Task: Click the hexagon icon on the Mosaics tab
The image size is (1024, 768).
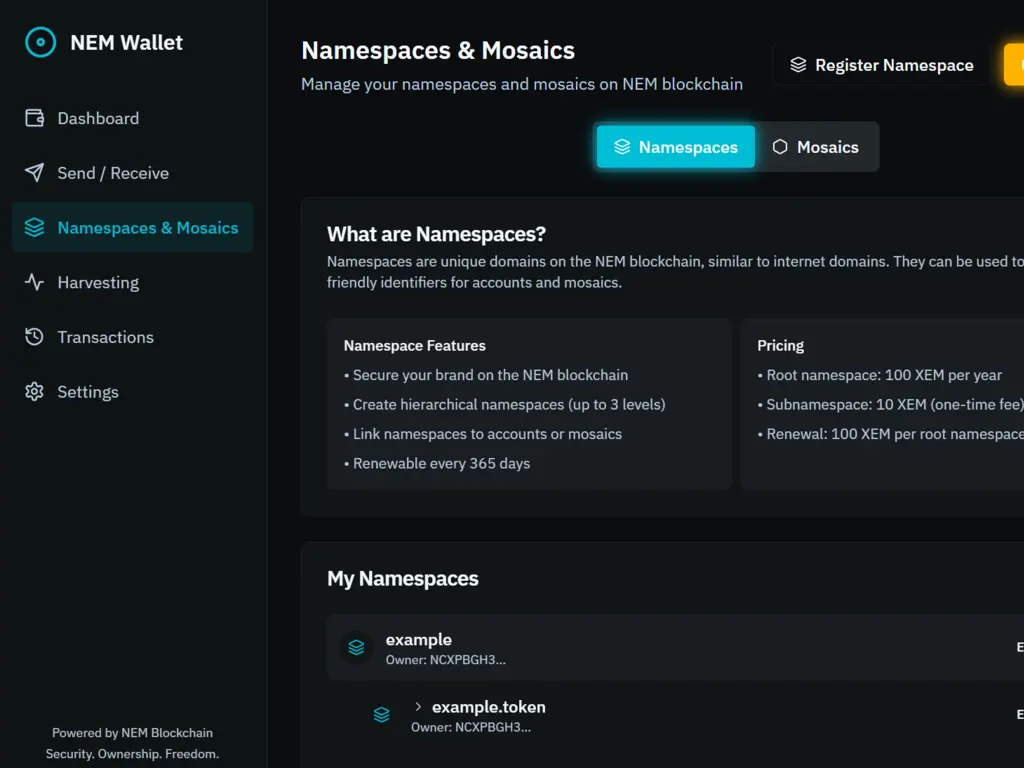Action: [x=780, y=147]
